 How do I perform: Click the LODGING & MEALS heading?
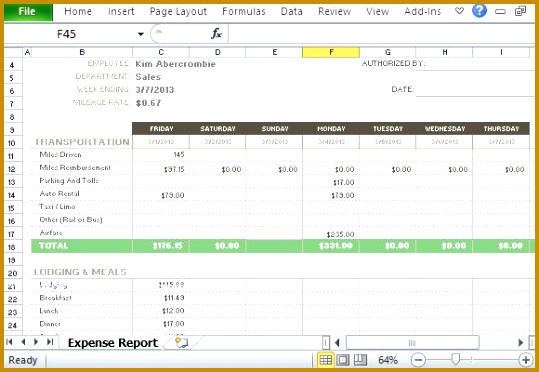[80, 272]
